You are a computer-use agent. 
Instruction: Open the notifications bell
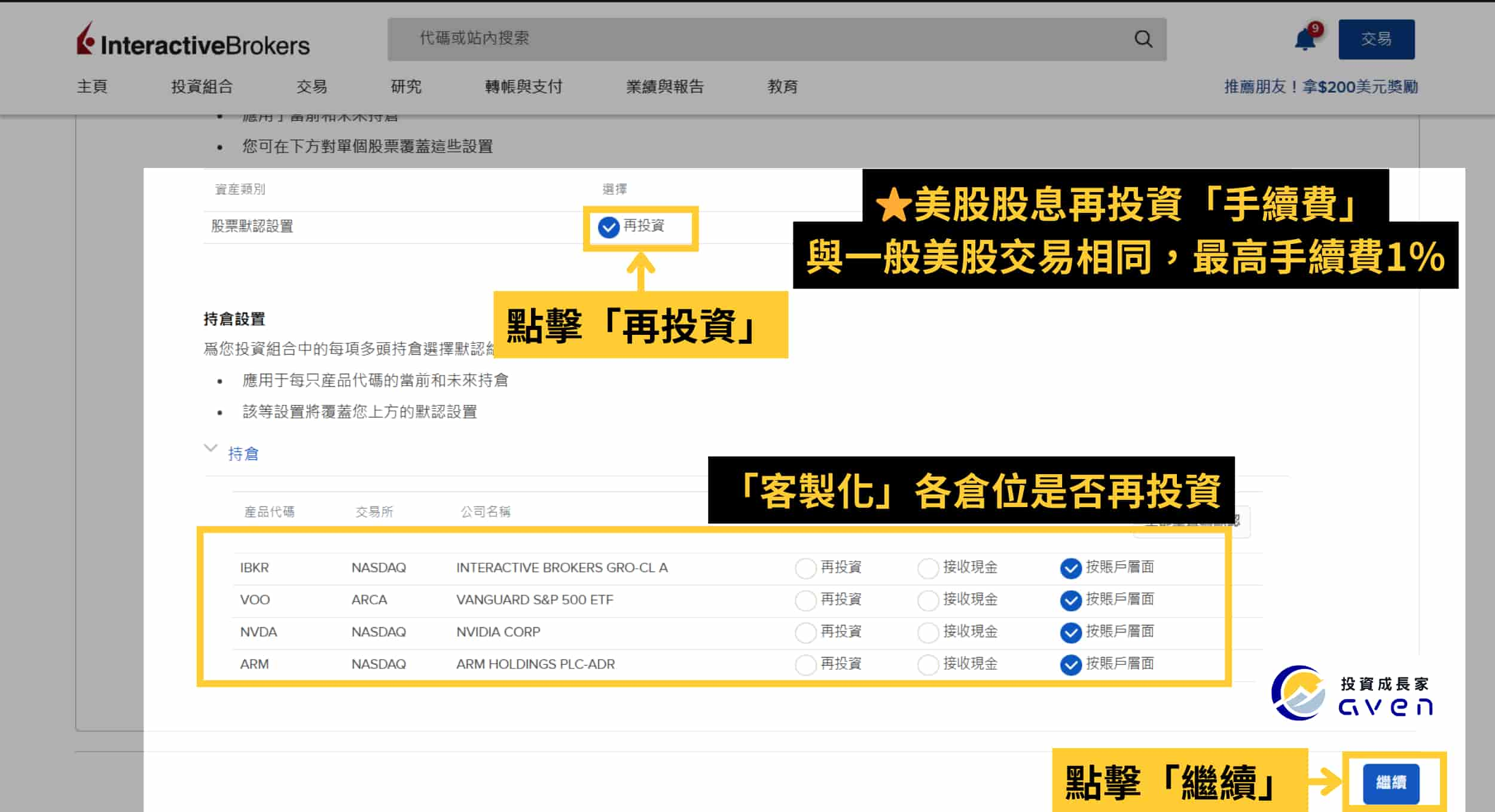tap(1305, 39)
